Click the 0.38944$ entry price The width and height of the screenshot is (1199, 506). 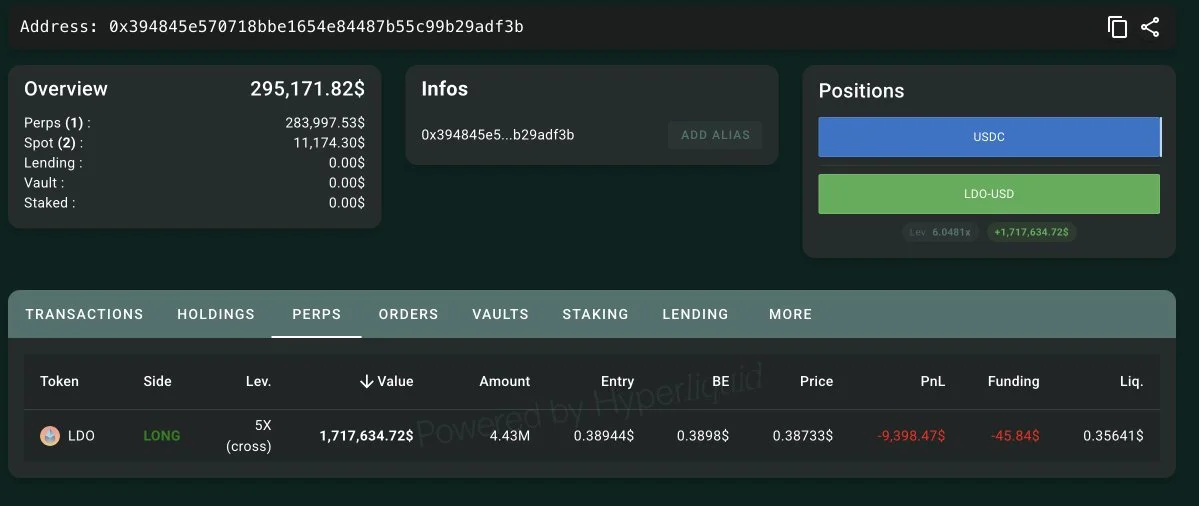[x=604, y=436]
